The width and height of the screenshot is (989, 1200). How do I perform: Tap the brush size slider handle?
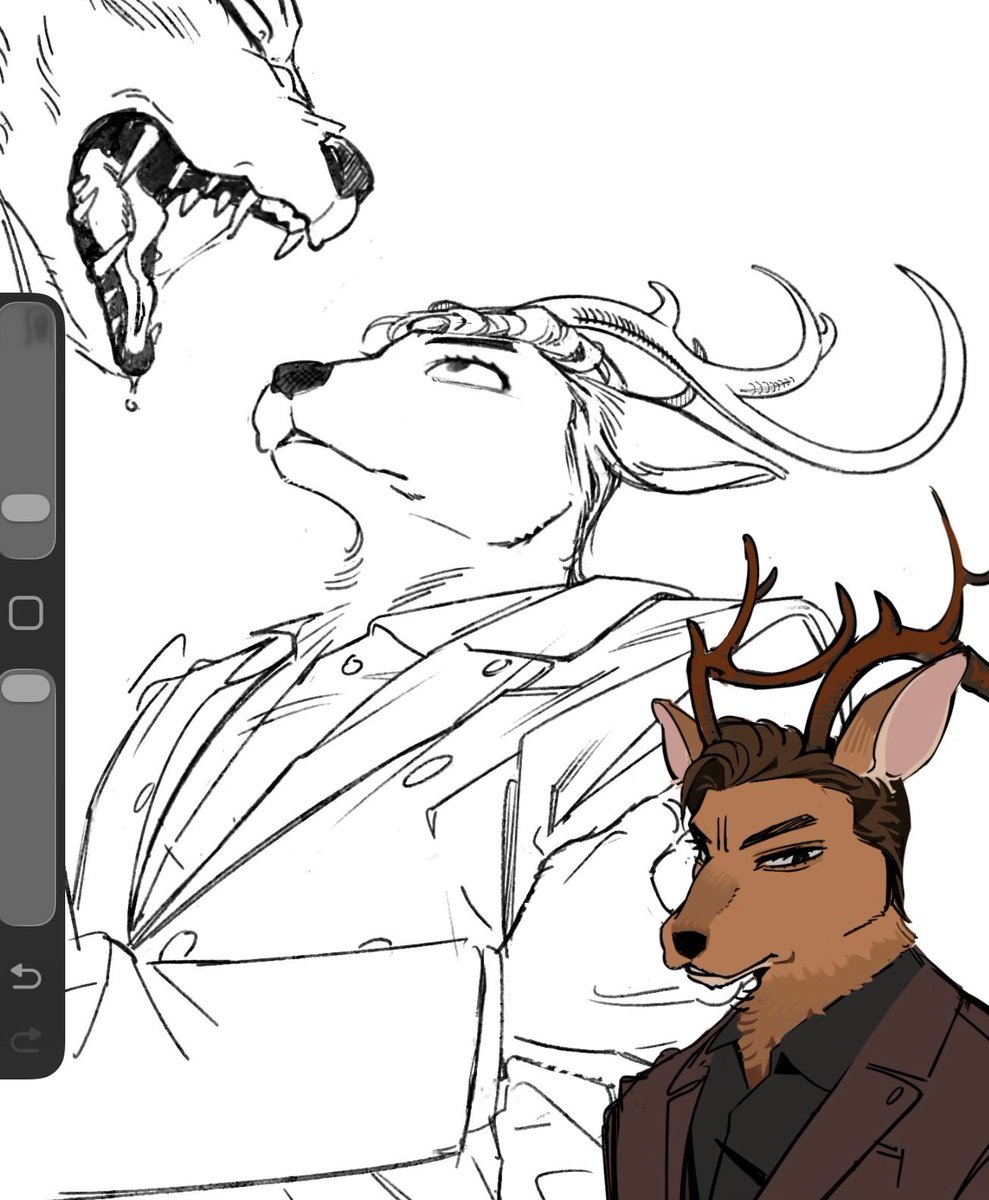[26, 508]
